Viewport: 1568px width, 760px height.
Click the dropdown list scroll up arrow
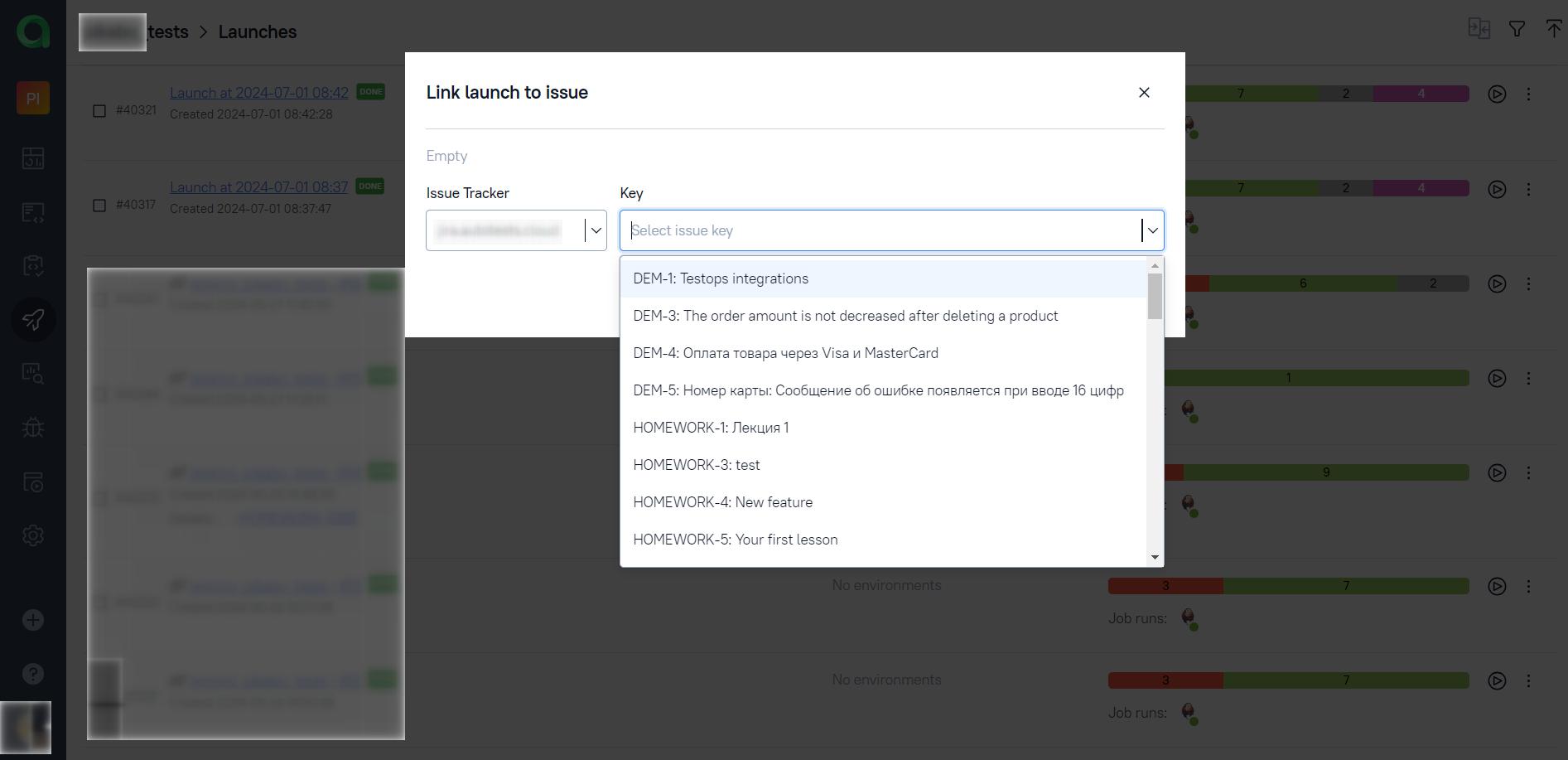[x=1155, y=266]
